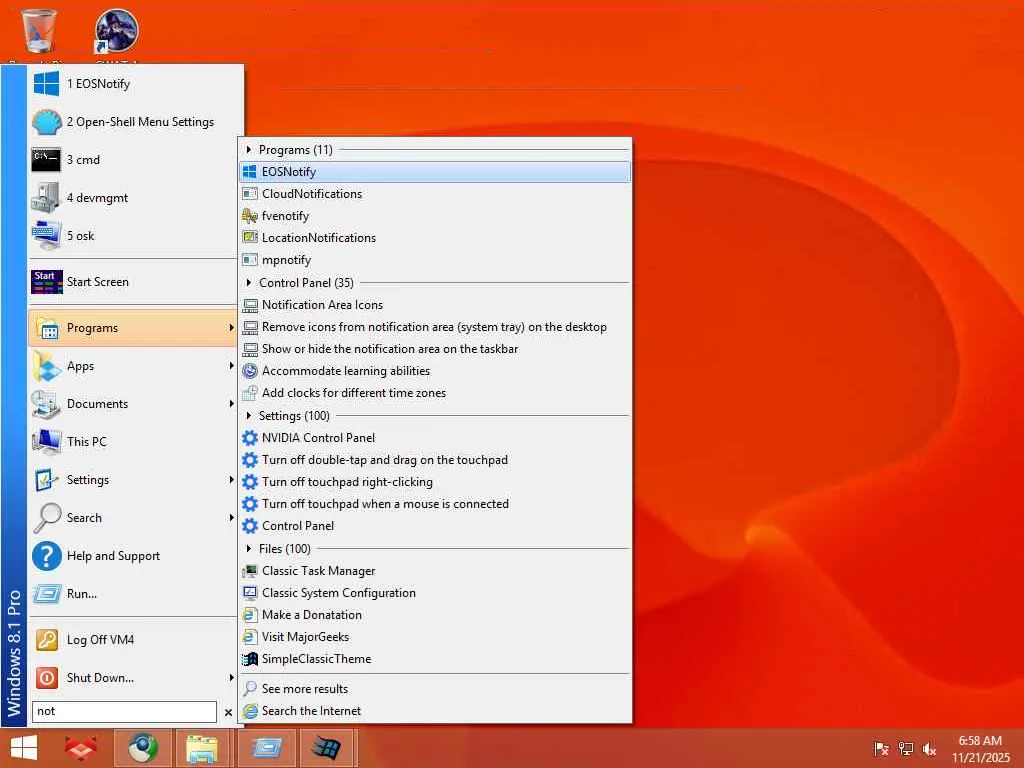Open Visit MajorGeeks link

click(x=436, y=637)
